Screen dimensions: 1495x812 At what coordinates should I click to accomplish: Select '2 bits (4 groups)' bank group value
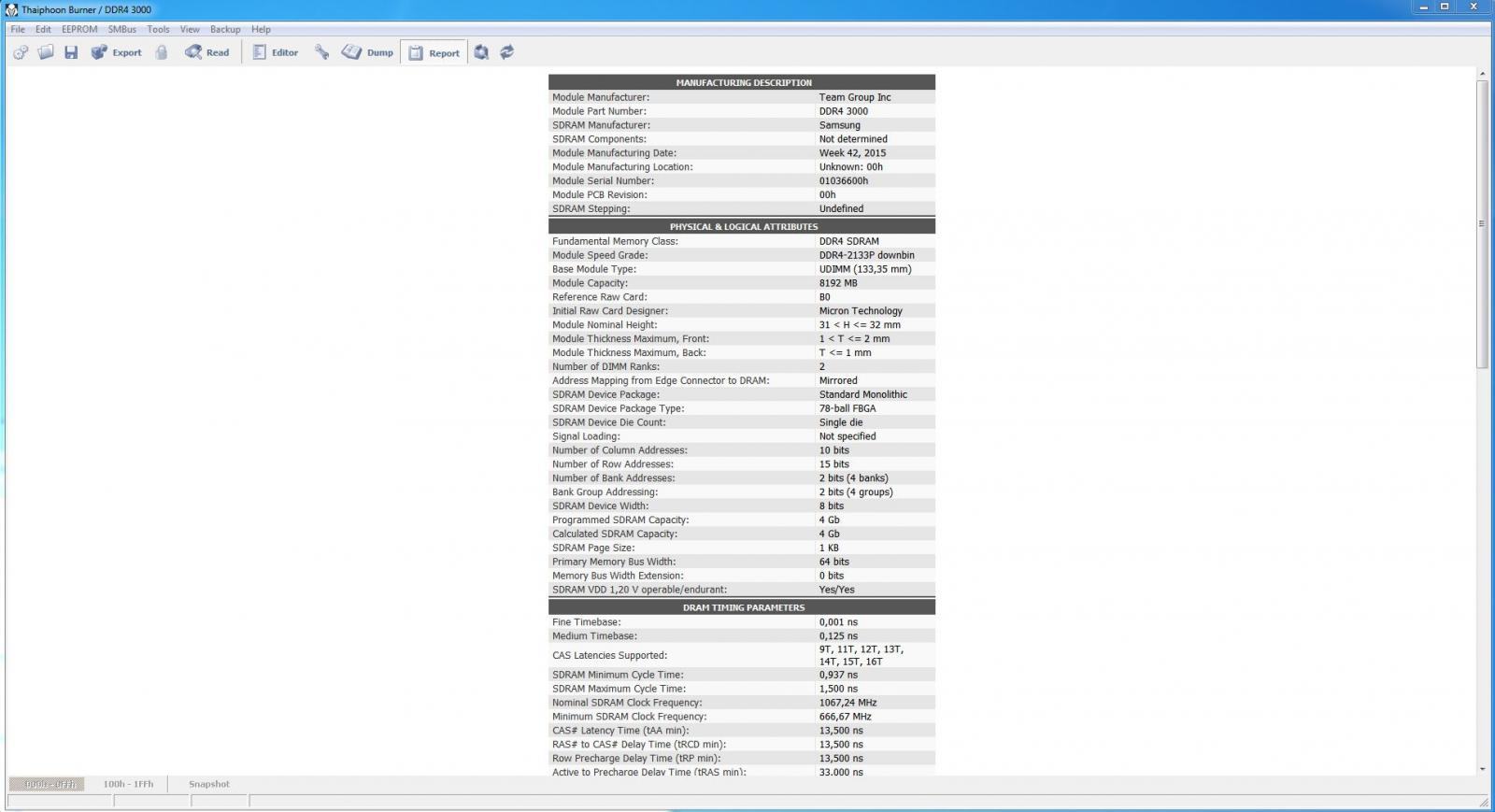click(856, 492)
